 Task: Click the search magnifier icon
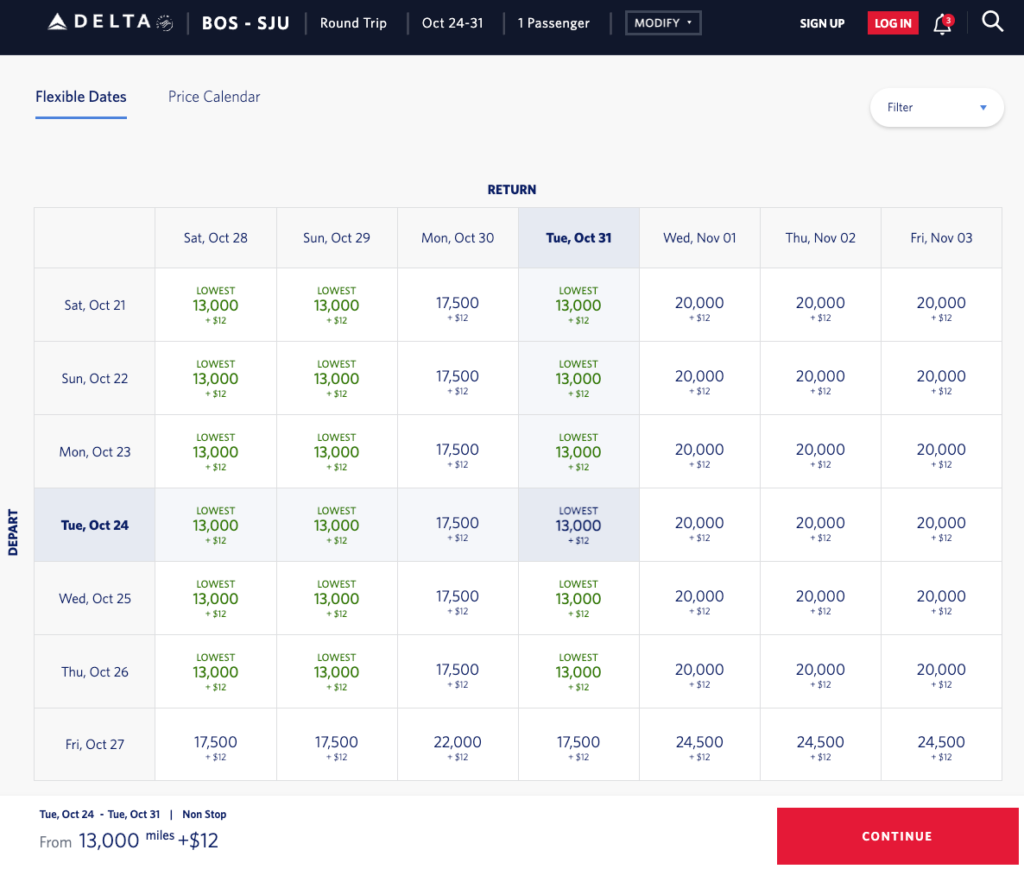click(992, 22)
